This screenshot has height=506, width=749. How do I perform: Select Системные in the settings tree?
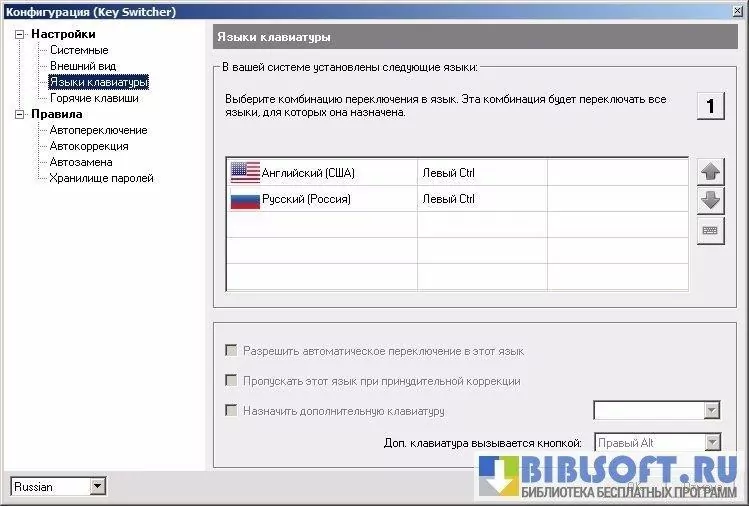(79, 50)
